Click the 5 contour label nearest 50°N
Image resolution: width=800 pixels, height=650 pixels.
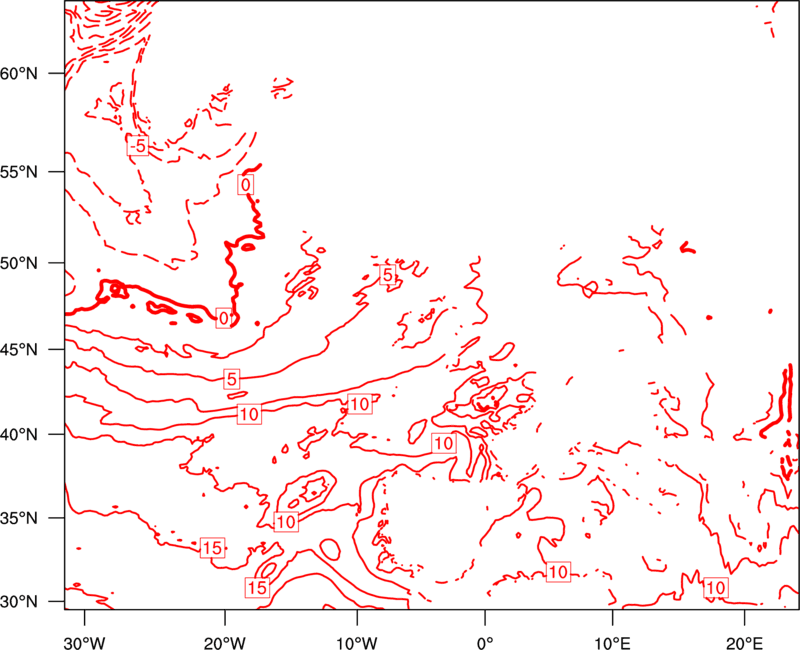pyautogui.click(x=388, y=276)
